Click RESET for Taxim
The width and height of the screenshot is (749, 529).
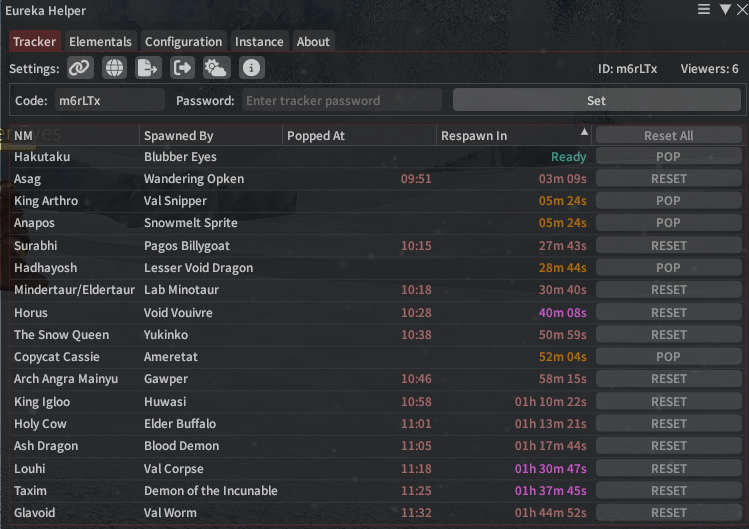668,490
